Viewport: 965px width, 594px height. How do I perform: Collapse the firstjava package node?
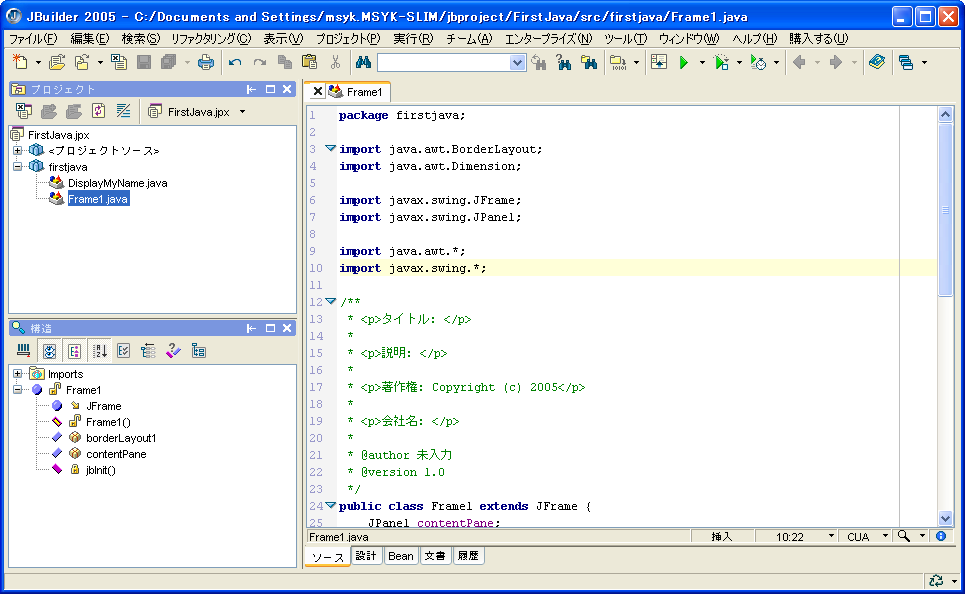[18, 167]
